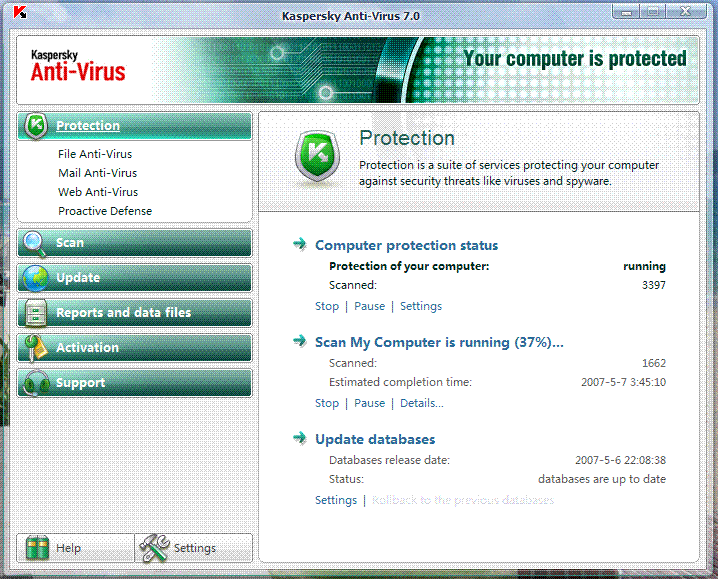Click 'Estimated completion time:' label
The image size is (718, 579).
[x=400, y=382]
